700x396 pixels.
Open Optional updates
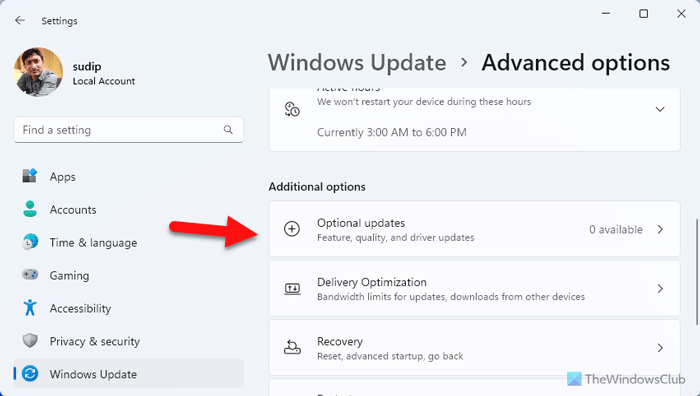pos(474,229)
